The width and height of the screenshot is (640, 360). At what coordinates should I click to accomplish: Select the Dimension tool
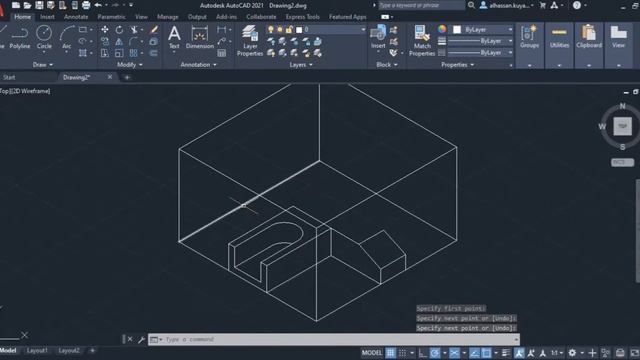point(200,38)
